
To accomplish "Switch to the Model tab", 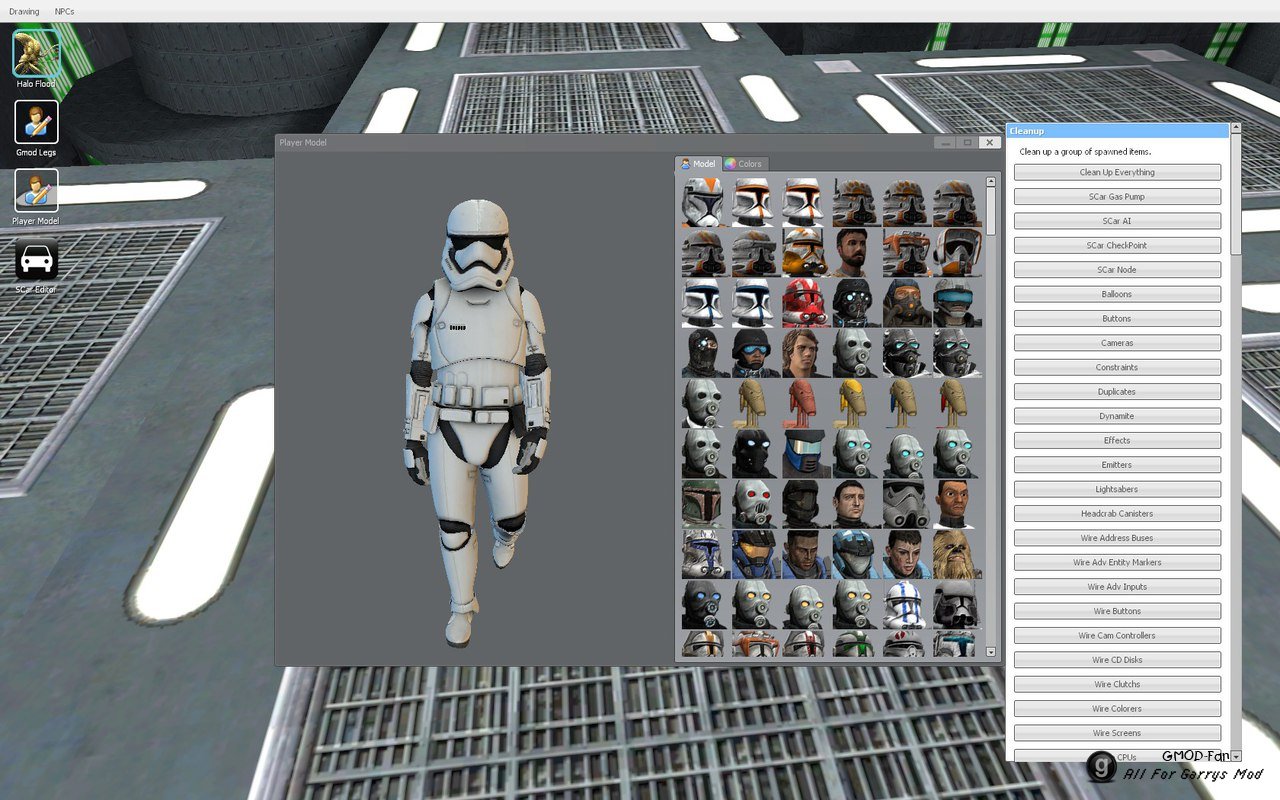I will click(x=698, y=163).
